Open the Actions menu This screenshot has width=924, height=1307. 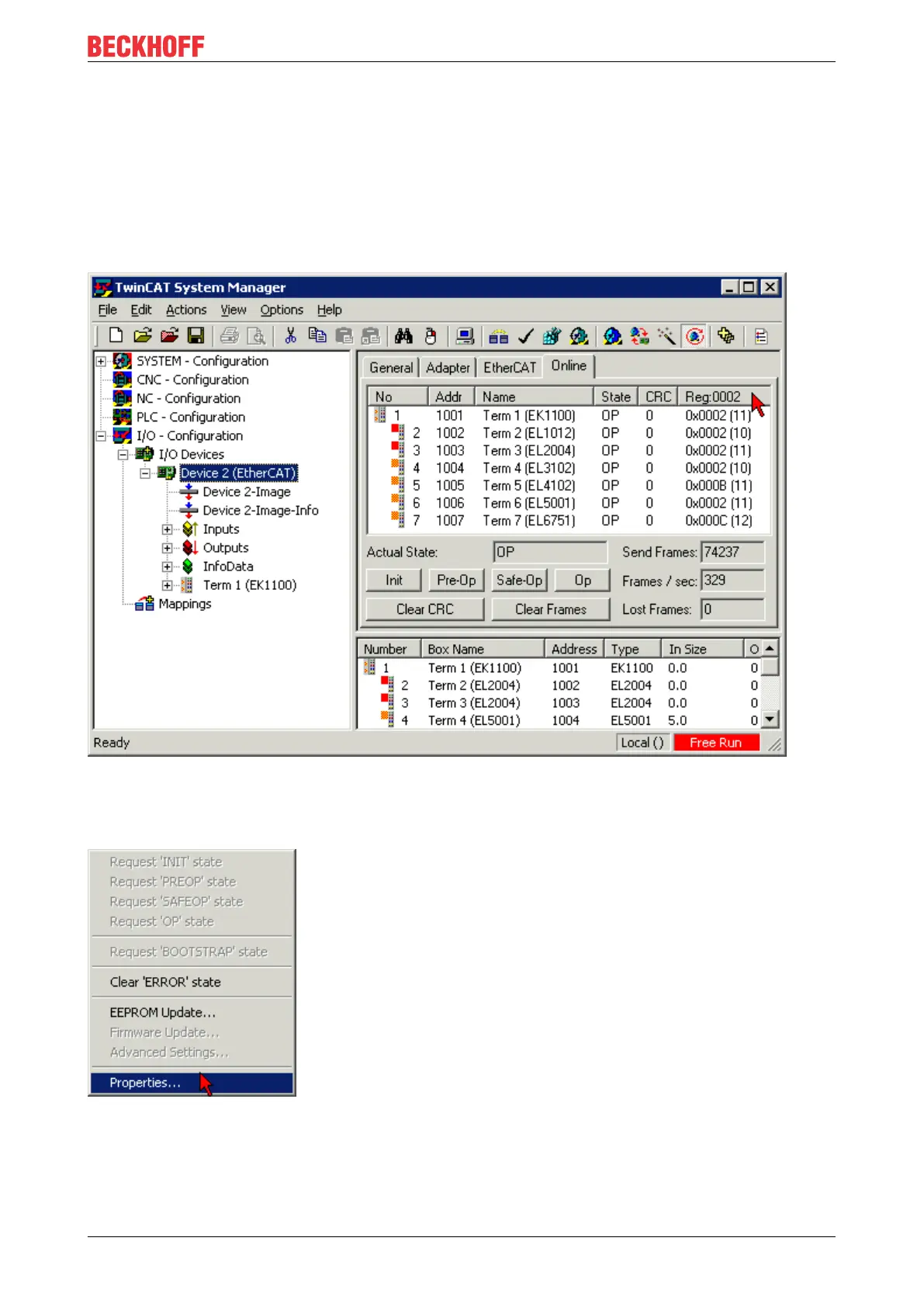[186, 310]
